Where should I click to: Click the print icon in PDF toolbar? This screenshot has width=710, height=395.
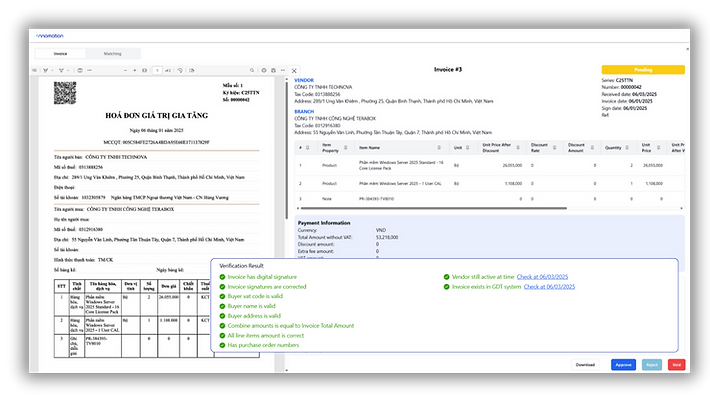point(273,70)
